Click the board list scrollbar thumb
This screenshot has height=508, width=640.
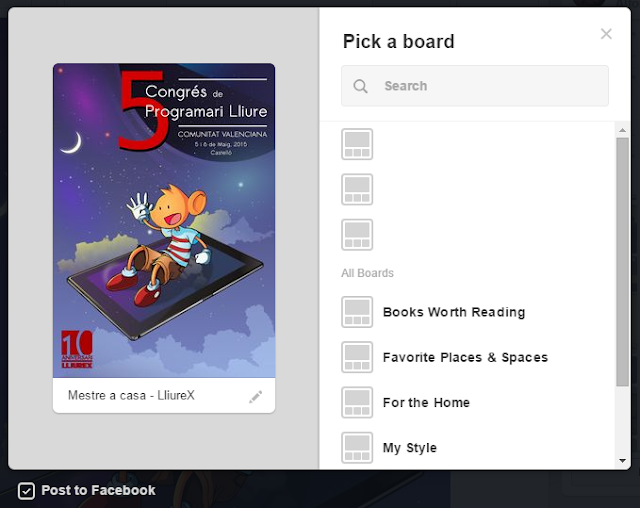tap(622, 262)
